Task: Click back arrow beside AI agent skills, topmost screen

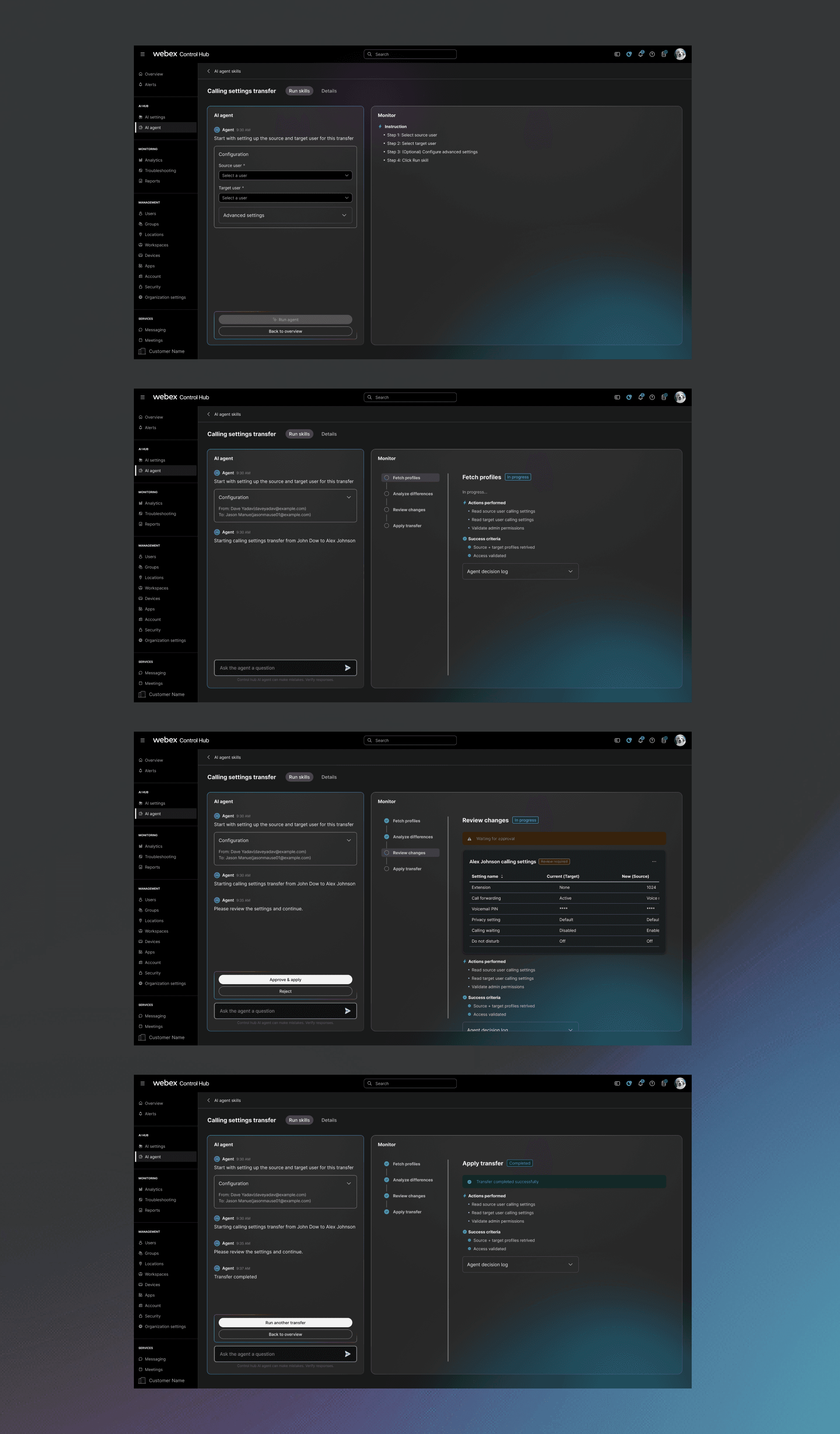Action: click(208, 71)
